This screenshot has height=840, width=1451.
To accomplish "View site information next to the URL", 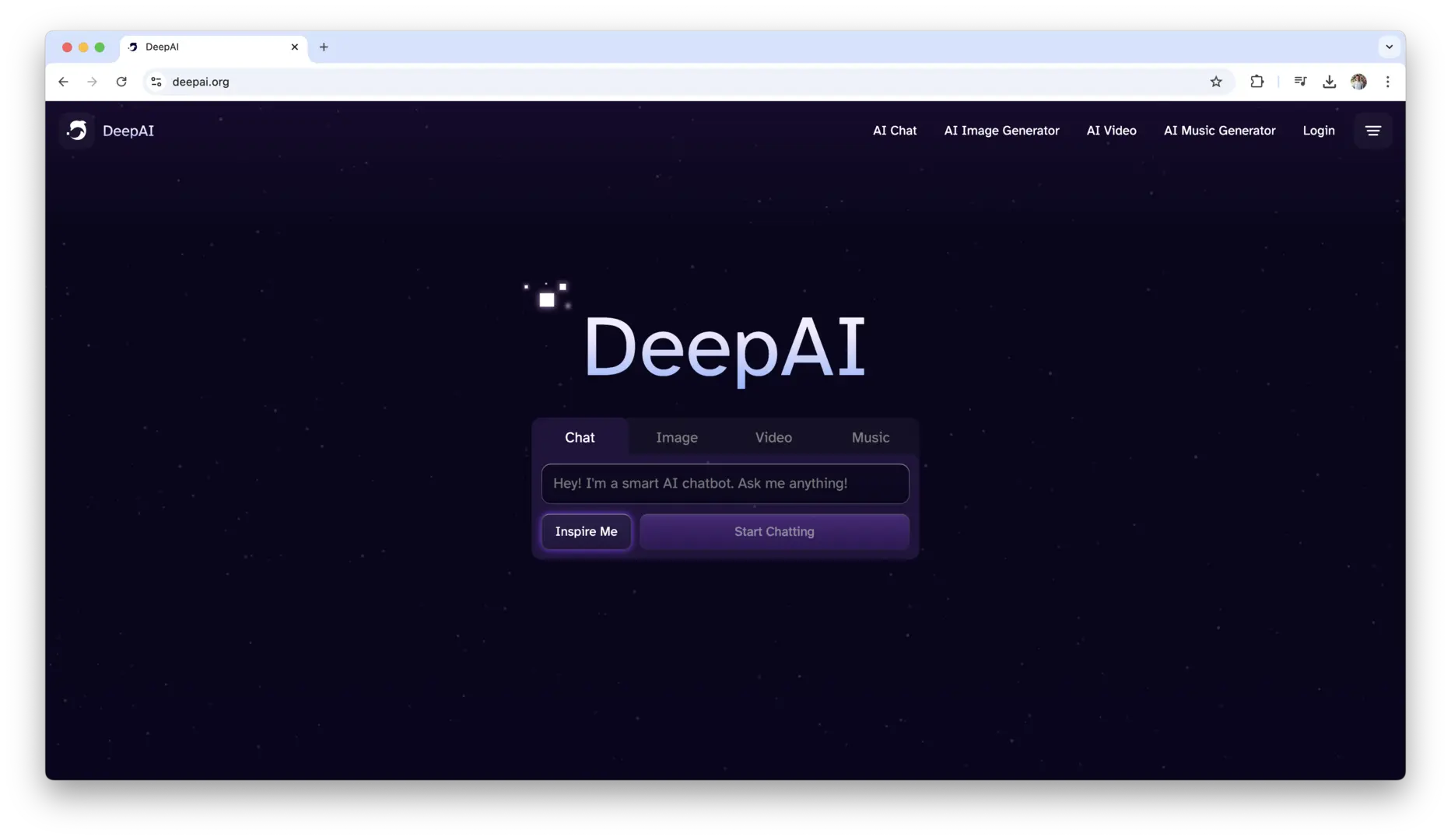I will click(156, 82).
